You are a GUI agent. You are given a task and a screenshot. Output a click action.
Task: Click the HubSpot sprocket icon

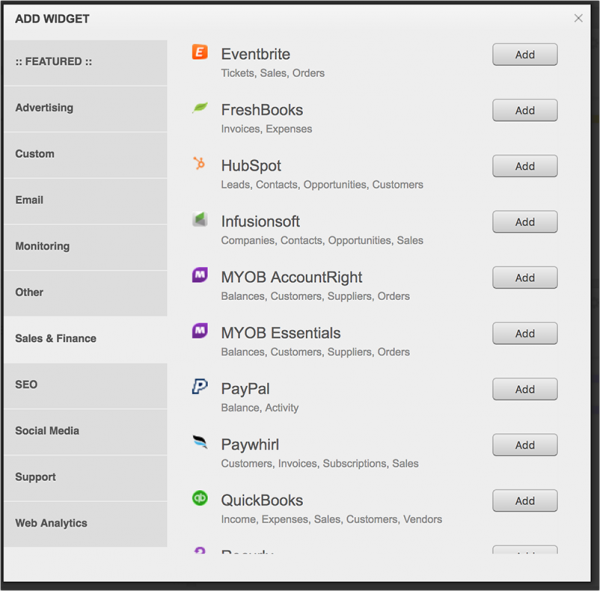(200, 164)
